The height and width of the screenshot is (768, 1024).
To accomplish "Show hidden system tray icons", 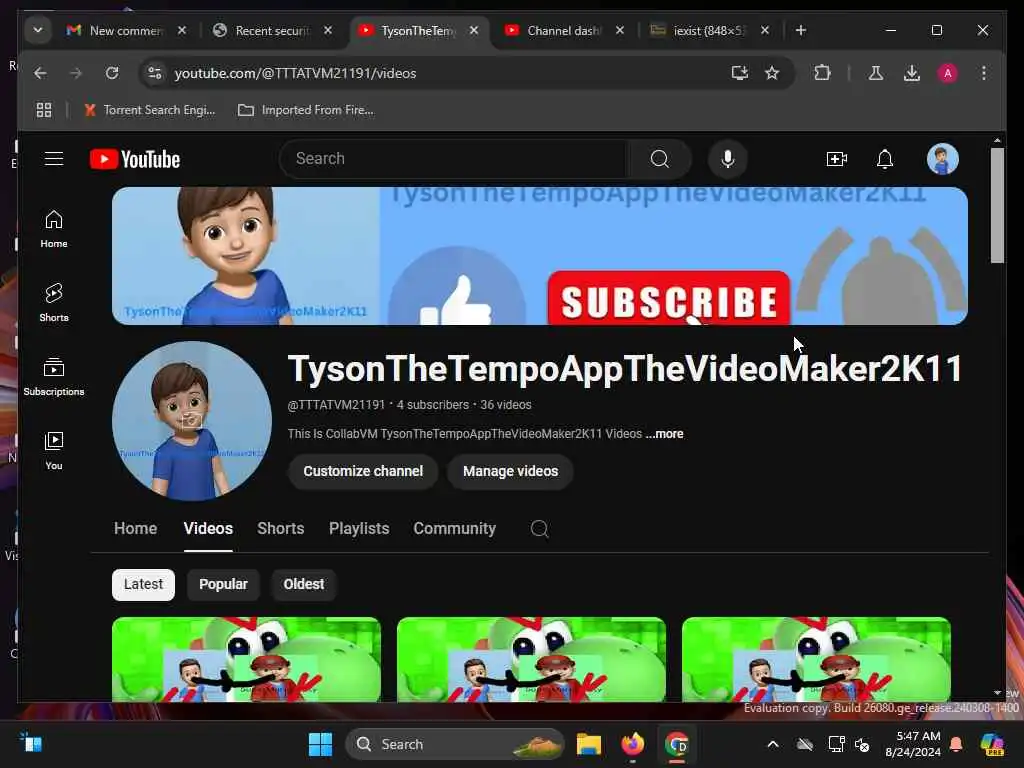I will pyautogui.click(x=773, y=744).
